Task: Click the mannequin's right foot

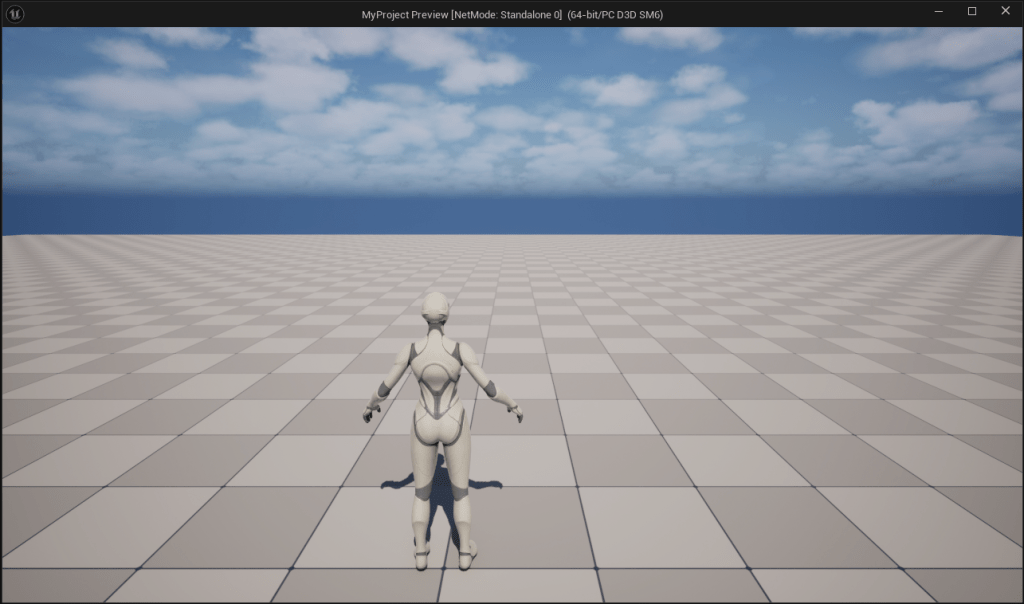Action: click(465, 557)
